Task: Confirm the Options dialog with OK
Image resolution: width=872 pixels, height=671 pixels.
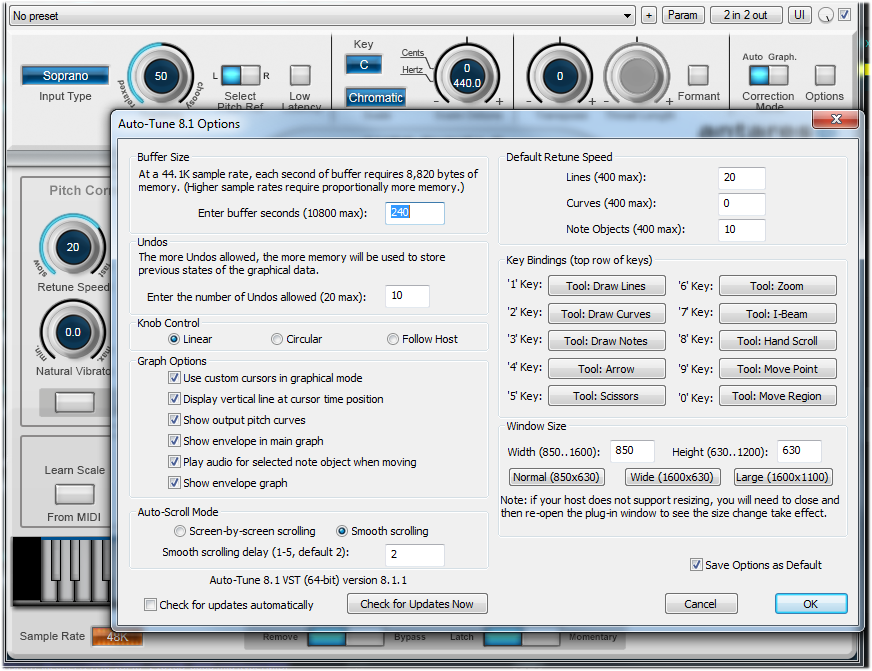Action: point(811,604)
